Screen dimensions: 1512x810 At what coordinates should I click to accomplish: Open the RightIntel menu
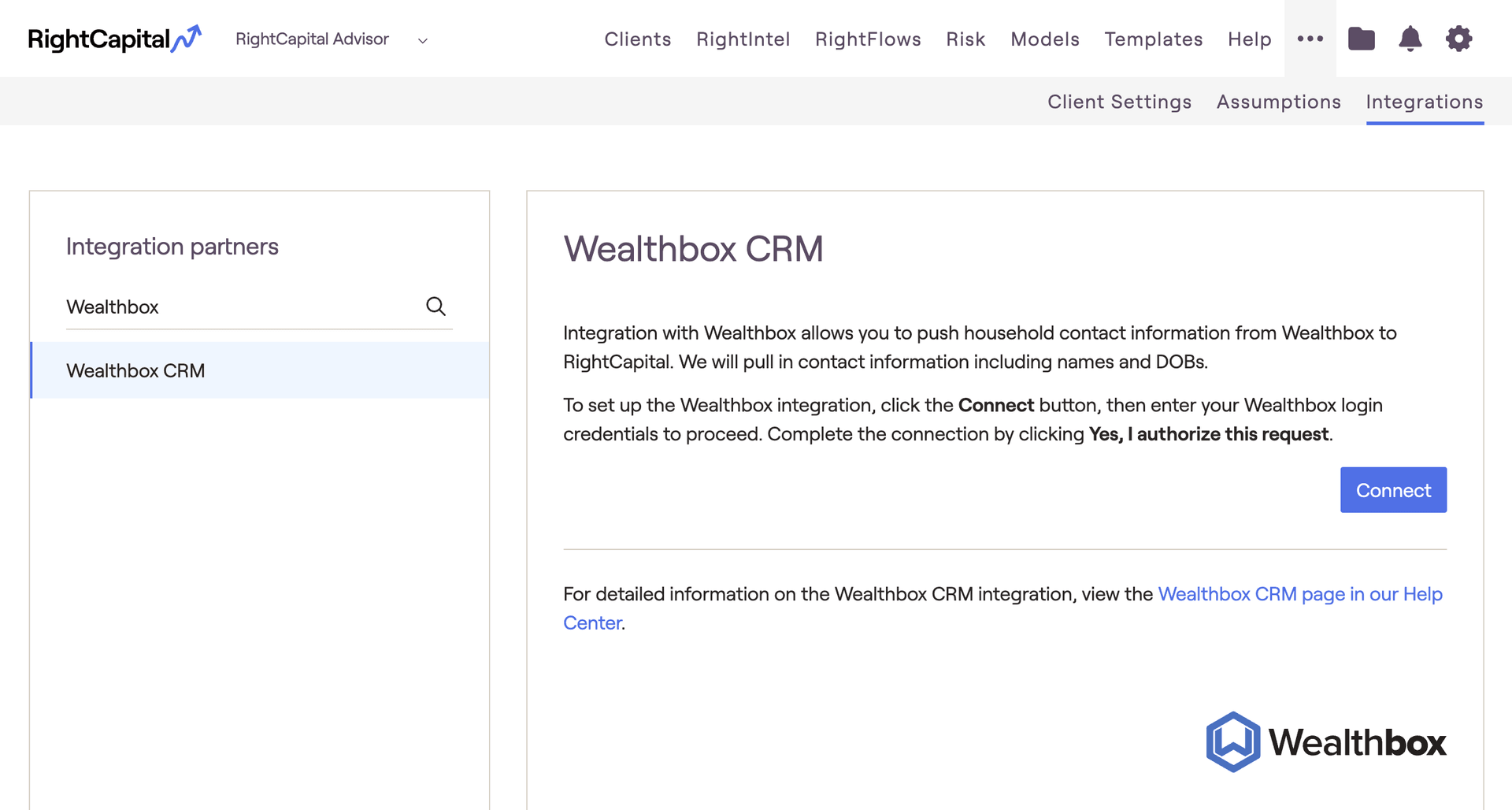tap(743, 39)
